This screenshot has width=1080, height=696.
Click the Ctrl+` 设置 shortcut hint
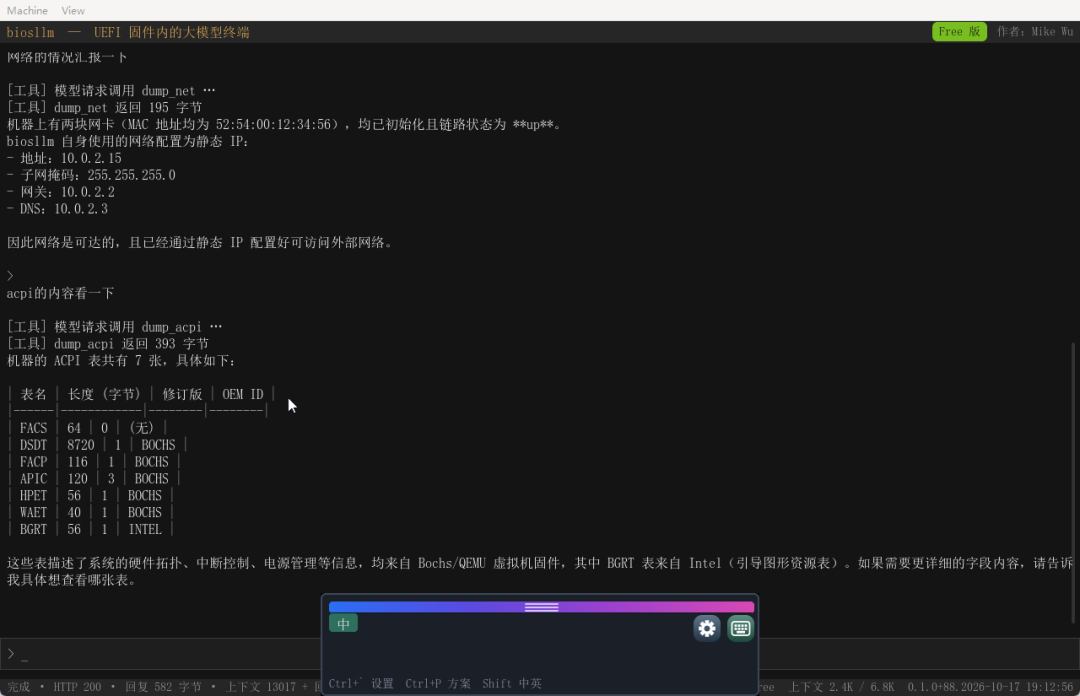click(361, 684)
